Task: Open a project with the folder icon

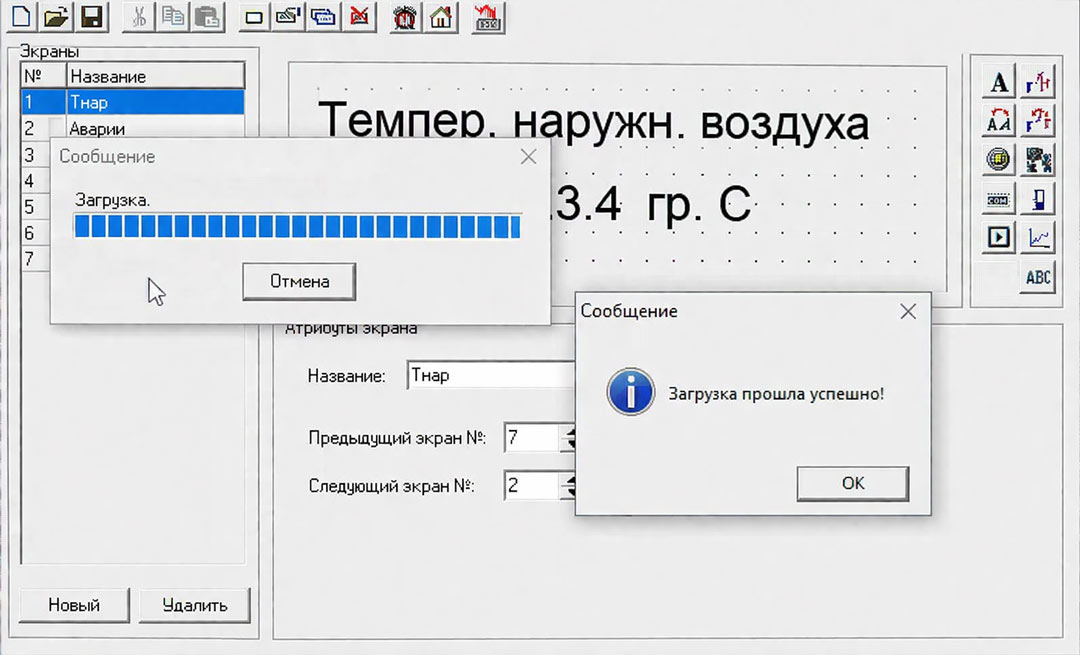Action: click(56, 17)
